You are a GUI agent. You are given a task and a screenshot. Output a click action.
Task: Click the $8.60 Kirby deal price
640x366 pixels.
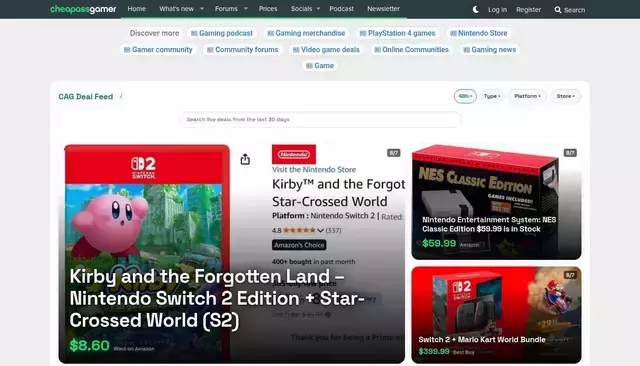pyautogui.click(x=89, y=346)
